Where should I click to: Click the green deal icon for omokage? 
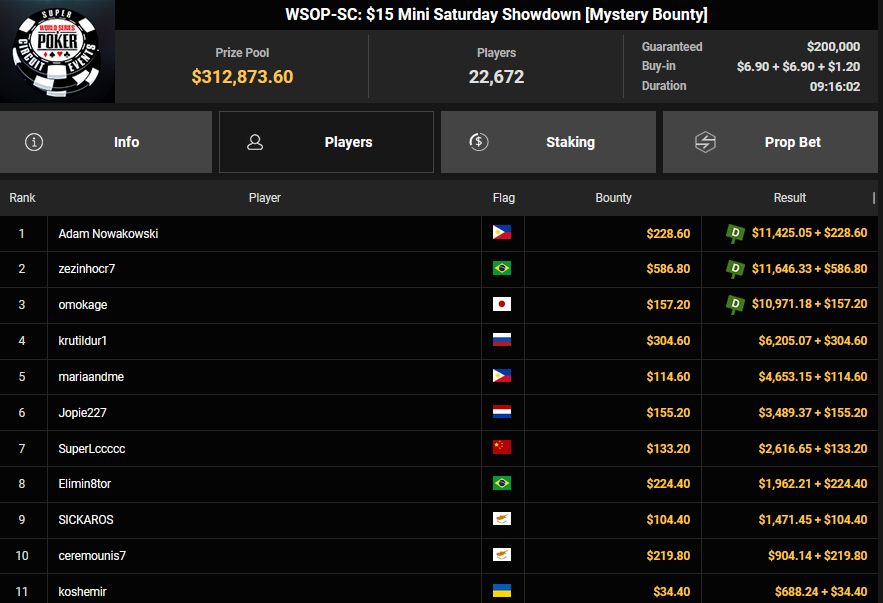click(736, 305)
